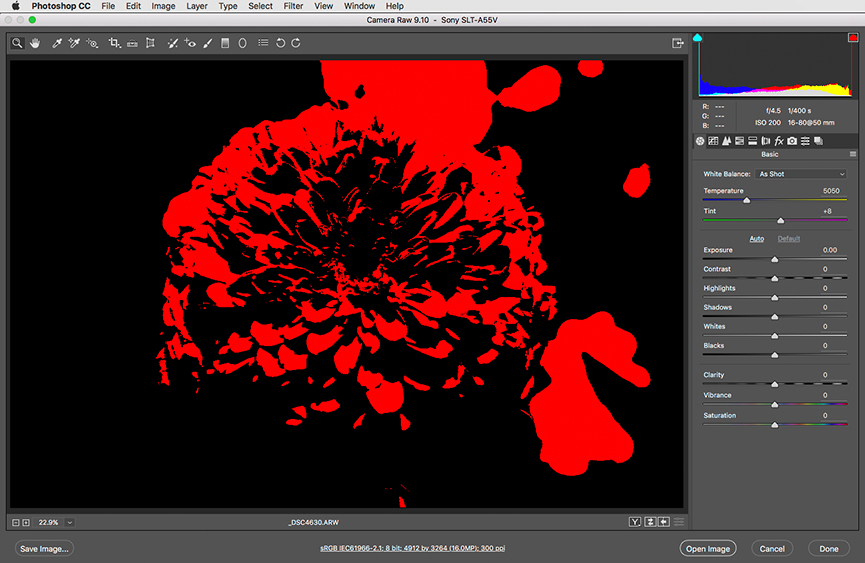Select the Hand tool
This screenshot has height=563, width=865.
35,43
